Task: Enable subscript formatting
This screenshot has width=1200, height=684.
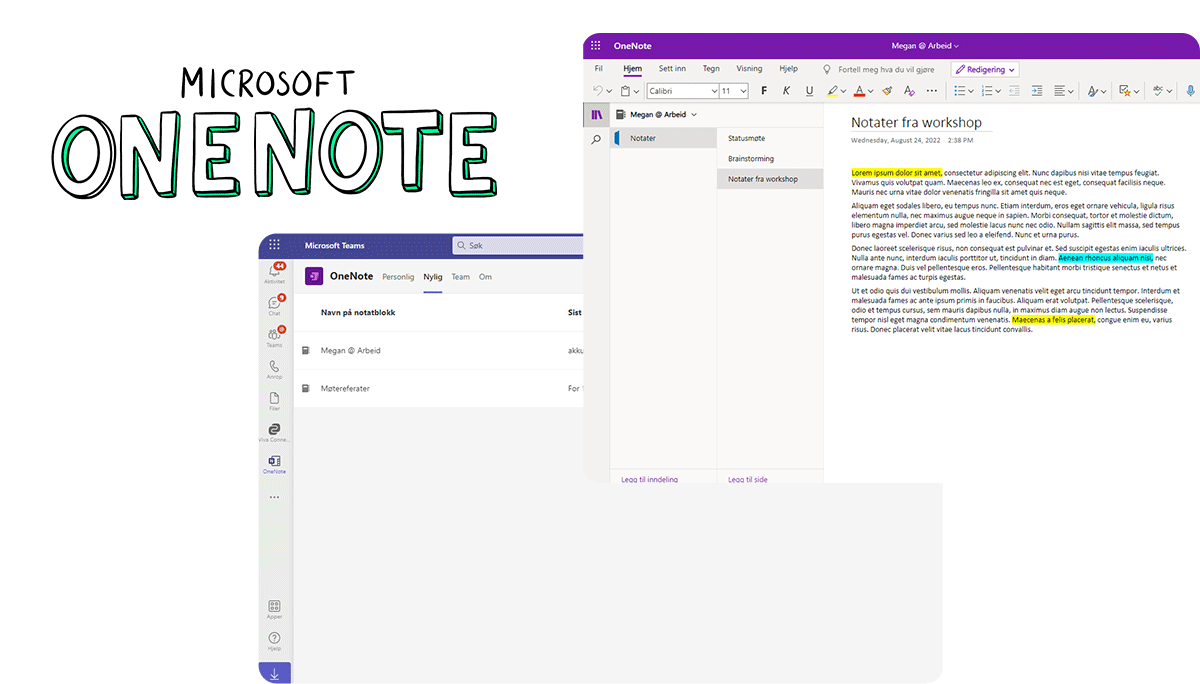Action: [932, 91]
